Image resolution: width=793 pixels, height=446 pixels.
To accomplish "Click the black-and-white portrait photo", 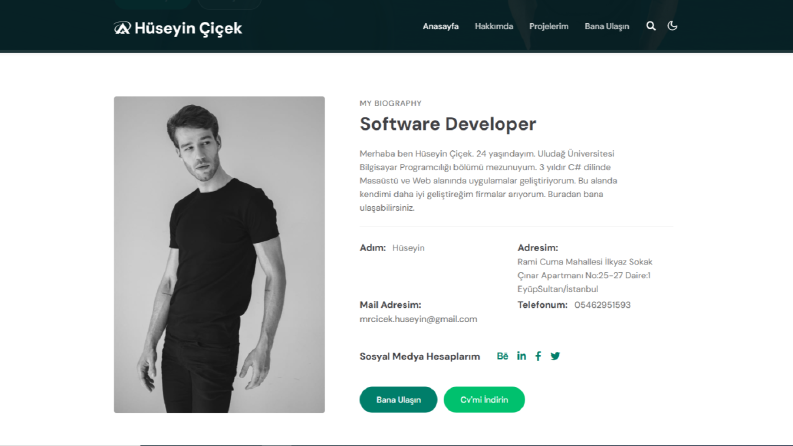I will click(x=219, y=254).
